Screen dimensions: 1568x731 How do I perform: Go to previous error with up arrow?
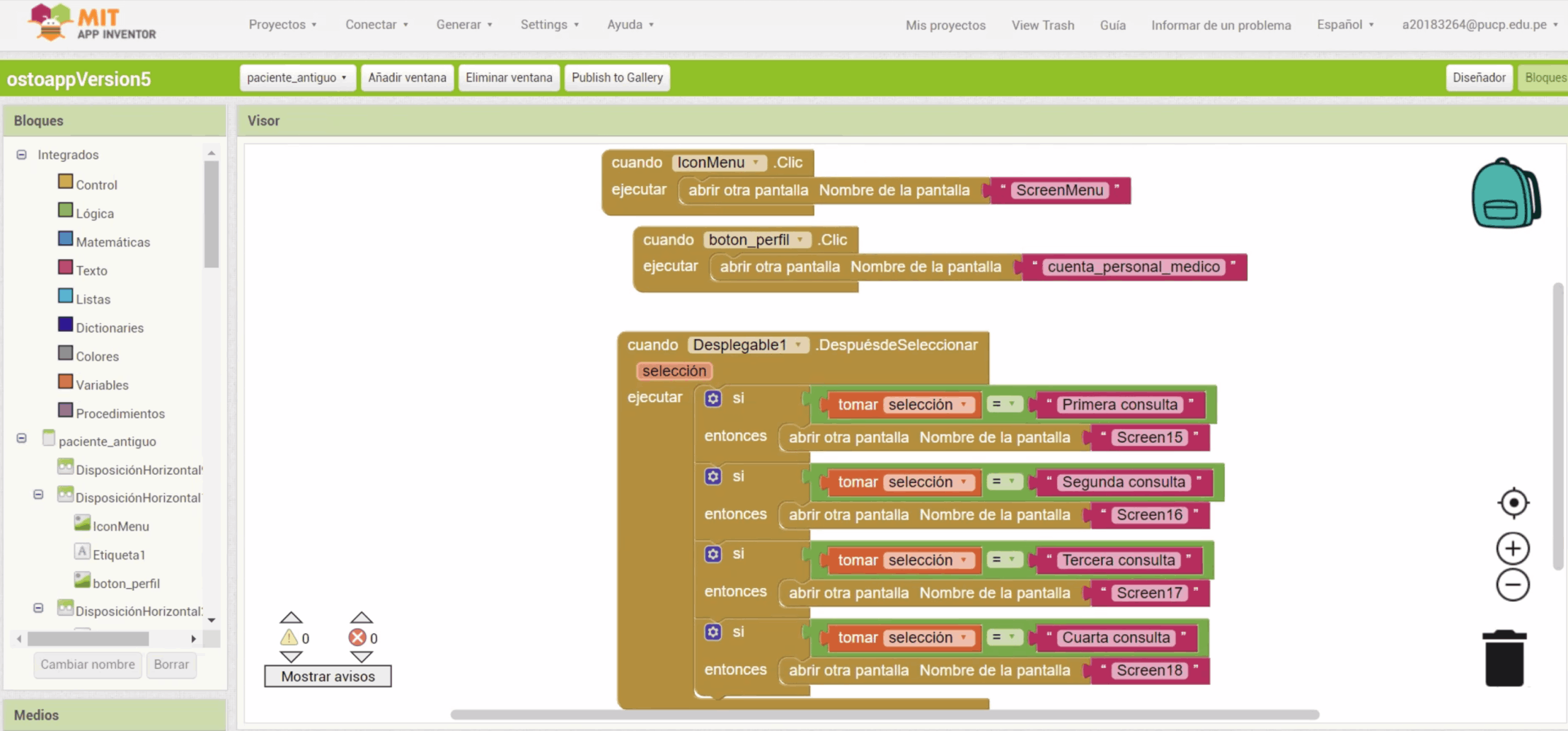(361, 618)
